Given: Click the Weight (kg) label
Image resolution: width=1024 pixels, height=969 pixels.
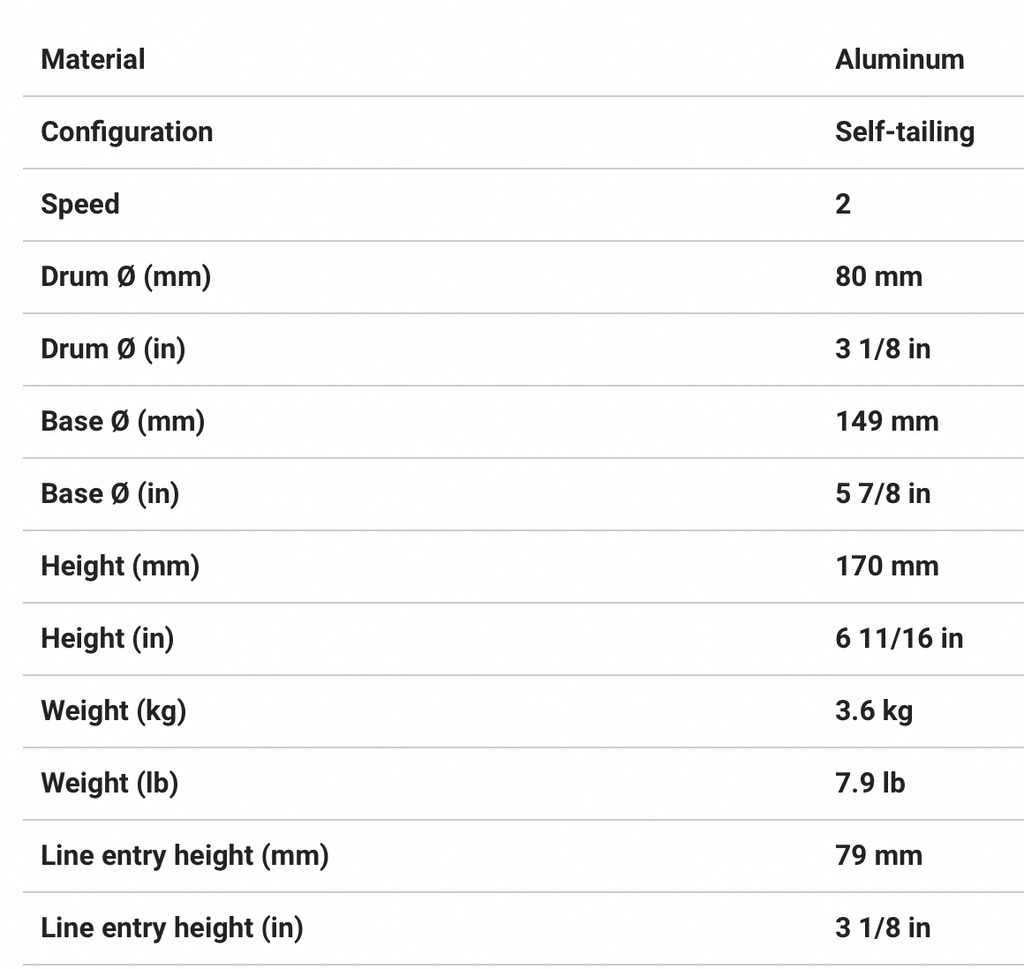Looking at the screenshot, I should click(x=113, y=711).
